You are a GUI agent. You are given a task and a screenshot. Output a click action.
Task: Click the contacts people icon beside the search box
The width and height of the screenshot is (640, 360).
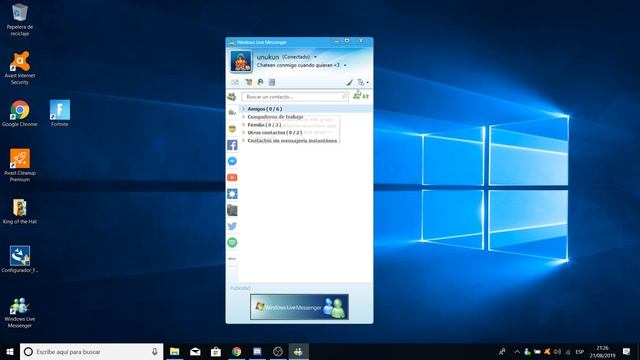(232, 97)
